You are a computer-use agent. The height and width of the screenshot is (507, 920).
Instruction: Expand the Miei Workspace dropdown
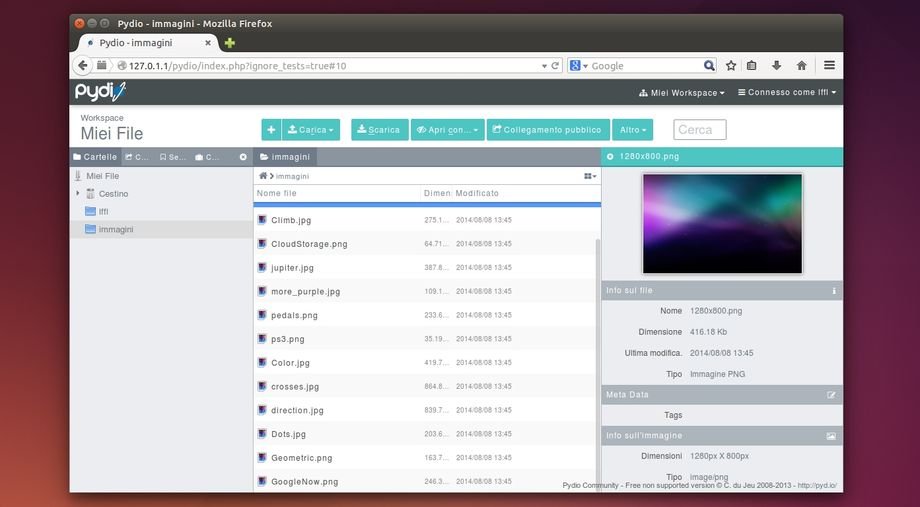tap(681, 93)
